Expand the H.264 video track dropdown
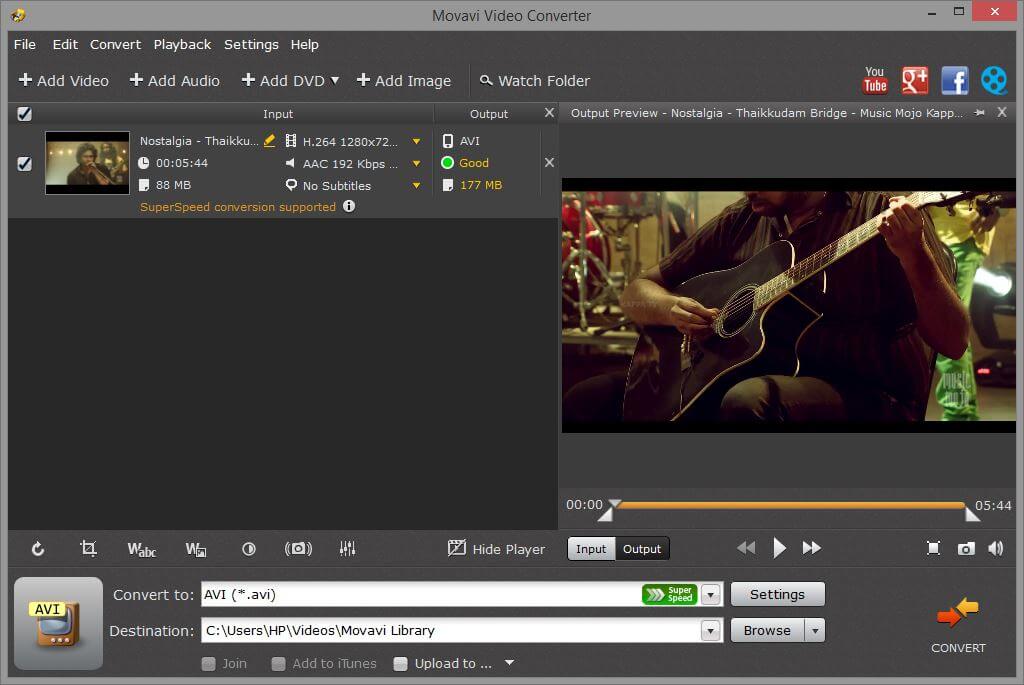 416,141
